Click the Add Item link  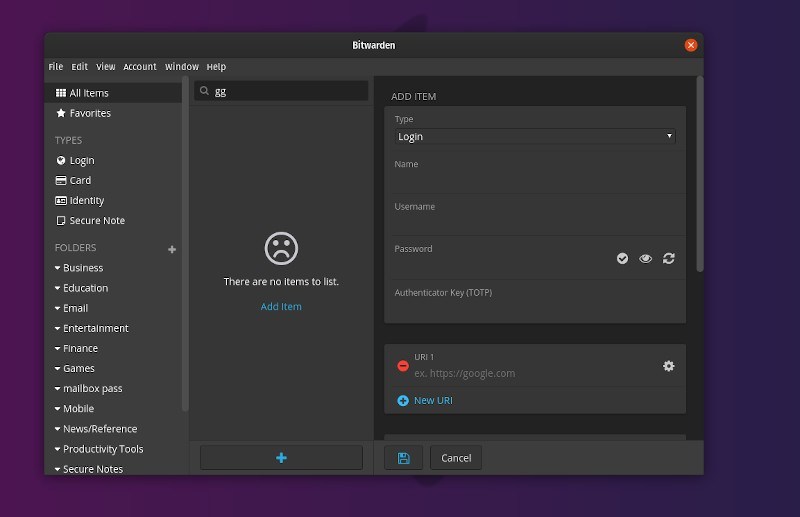pyautogui.click(x=281, y=307)
